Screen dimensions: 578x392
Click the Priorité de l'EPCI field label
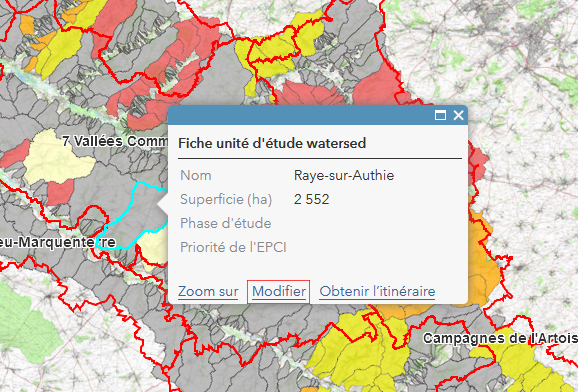[x=233, y=247]
